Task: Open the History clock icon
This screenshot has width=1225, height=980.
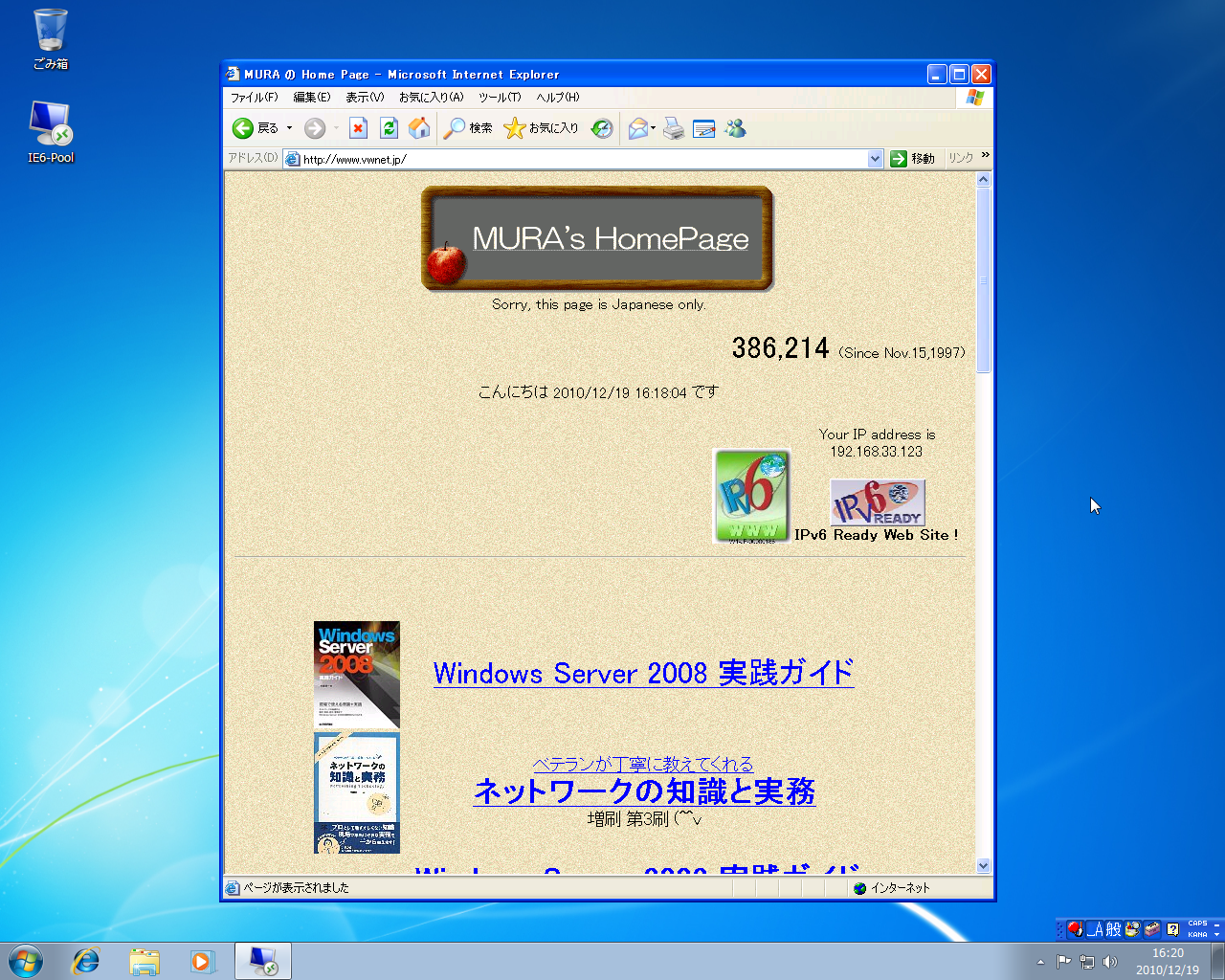Action: click(x=602, y=128)
